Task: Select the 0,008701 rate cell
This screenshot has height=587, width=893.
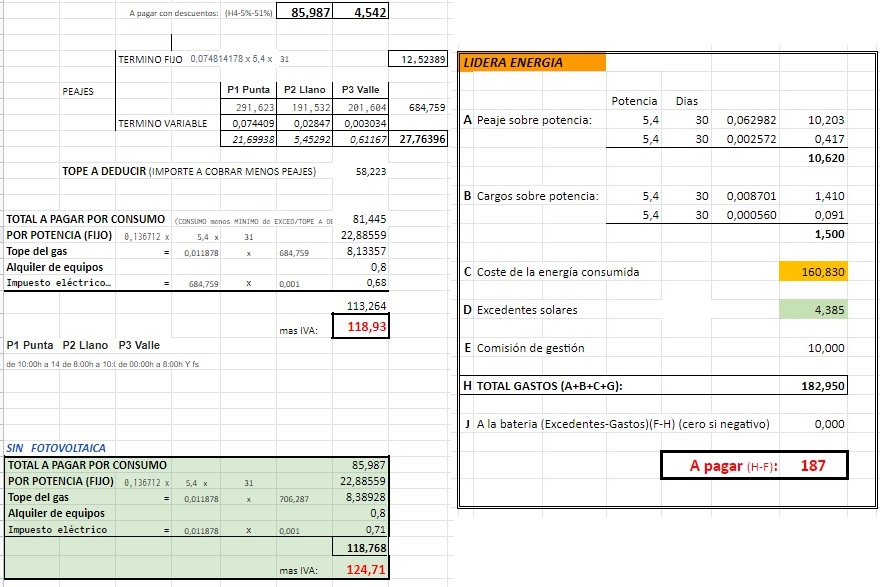Action: [x=745, y=196]
